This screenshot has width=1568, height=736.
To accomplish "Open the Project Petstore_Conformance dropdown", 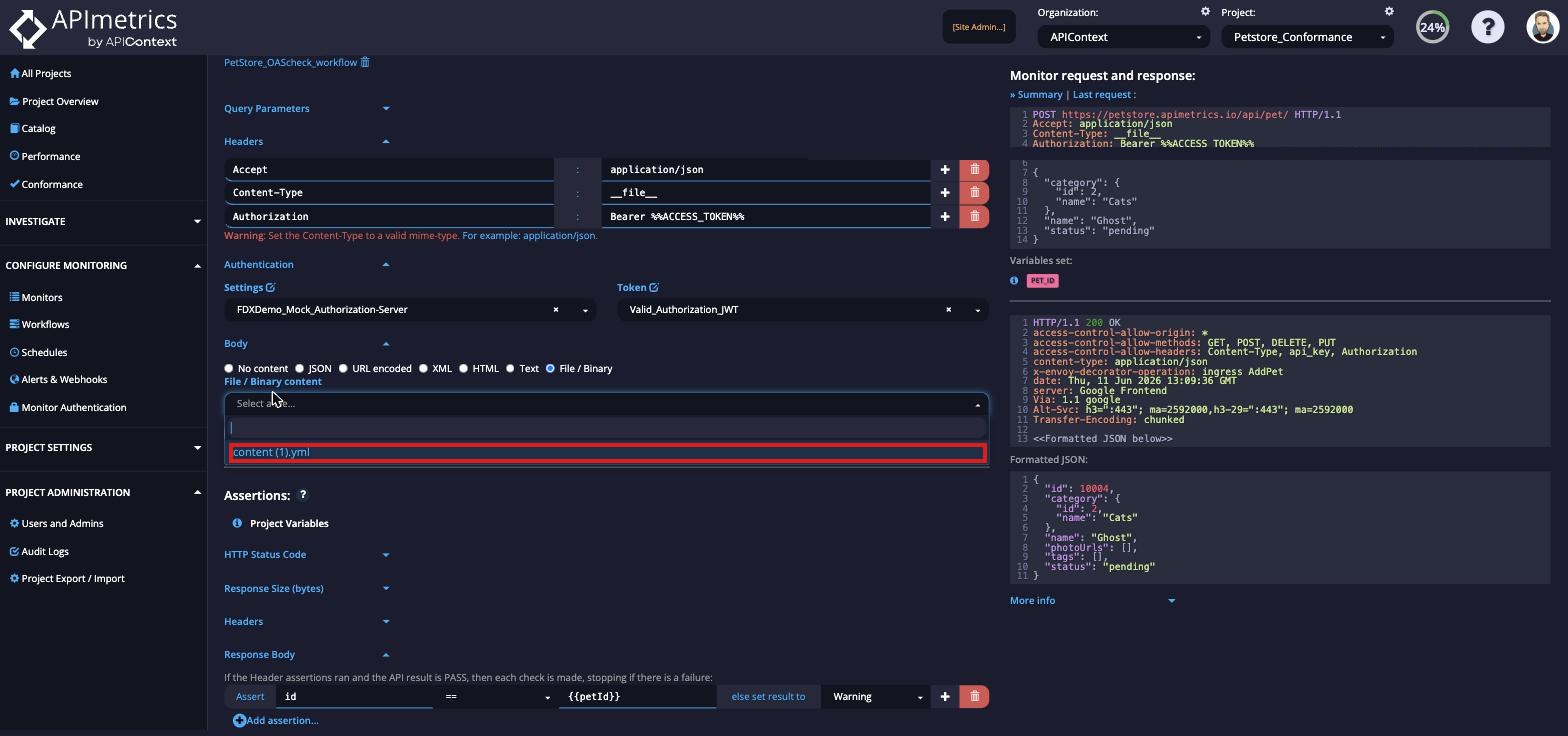I will 1307,37.
